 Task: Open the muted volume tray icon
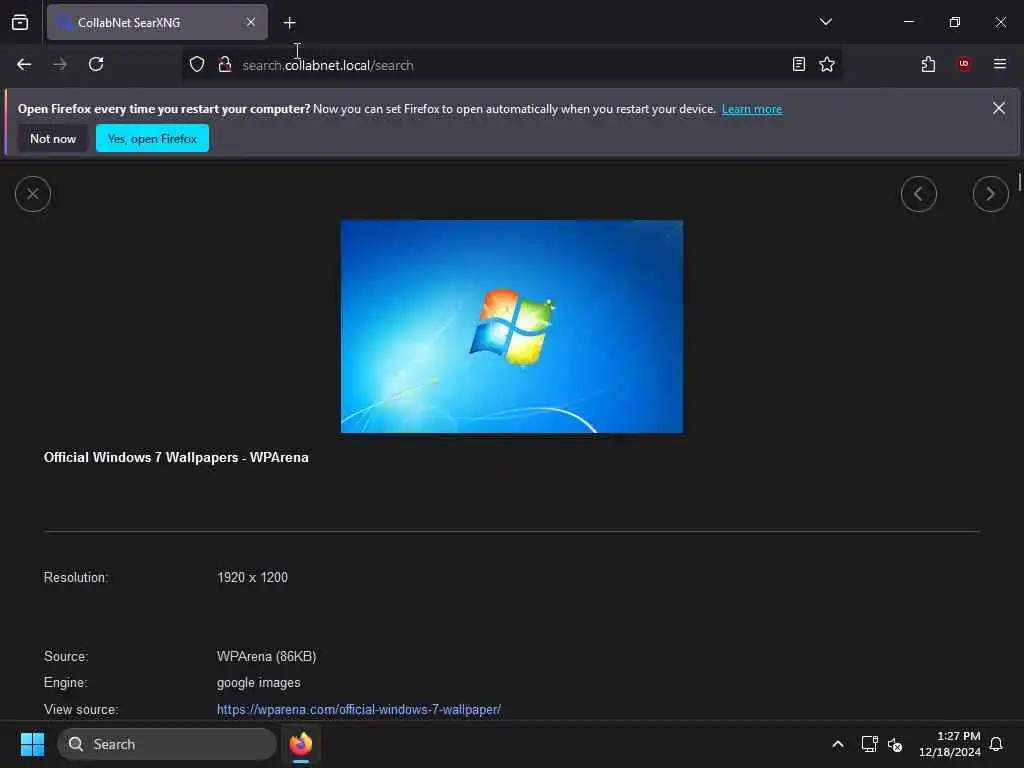(895, 744)
